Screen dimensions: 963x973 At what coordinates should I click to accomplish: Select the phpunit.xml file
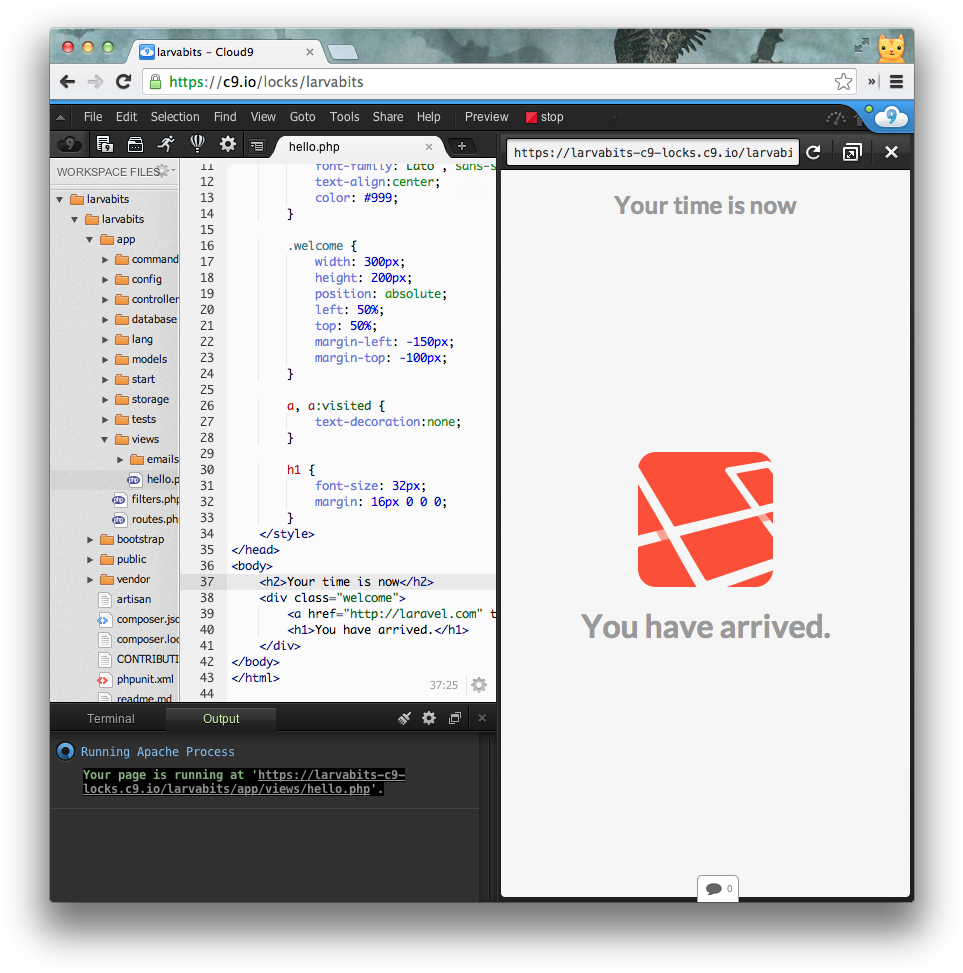137,679
